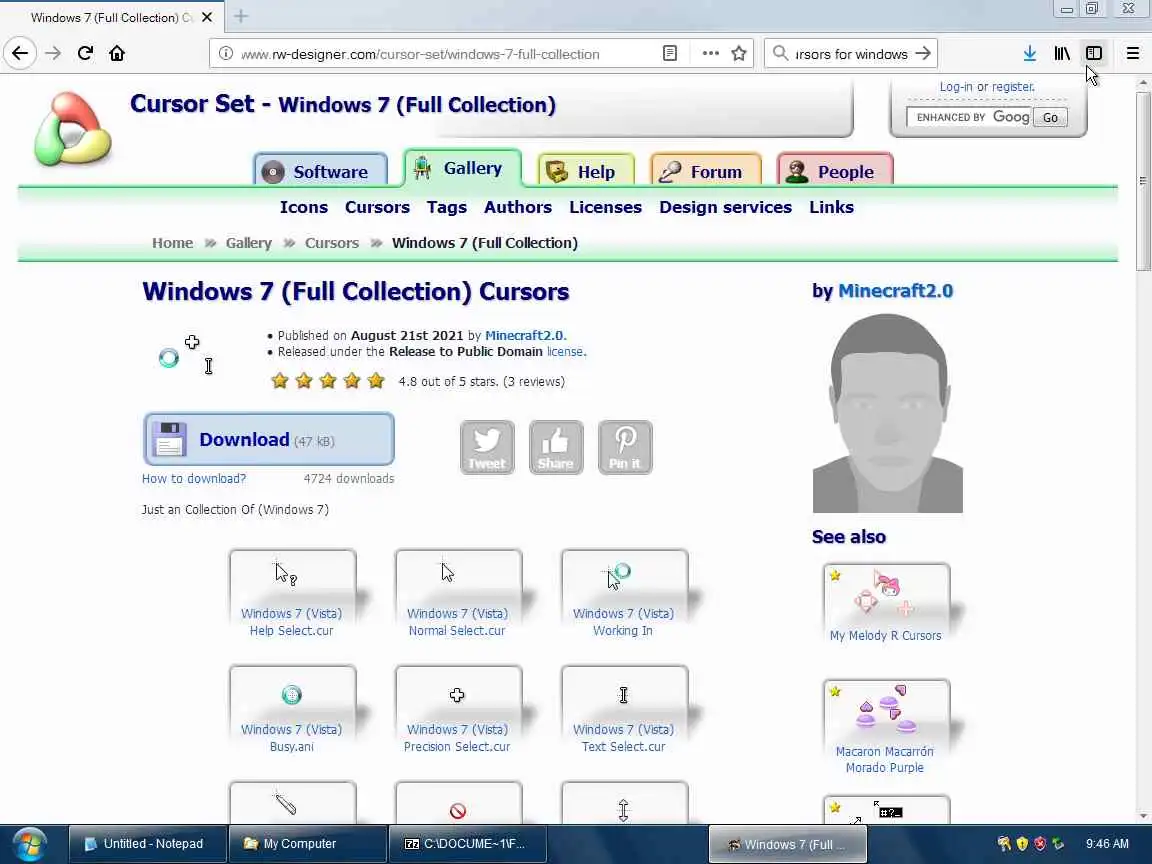Click the Go search button
This screenshot has width=1152, height=864.
(1051, 118)
